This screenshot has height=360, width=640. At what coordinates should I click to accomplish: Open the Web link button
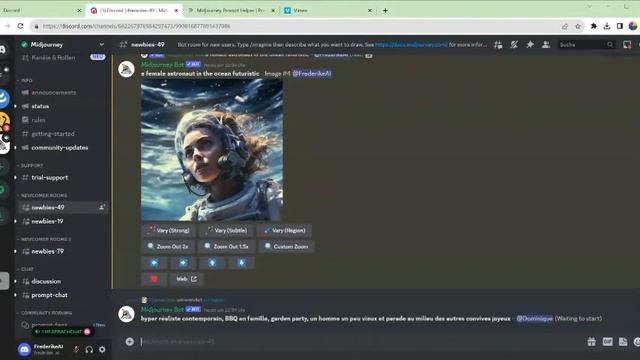(187, 279)
